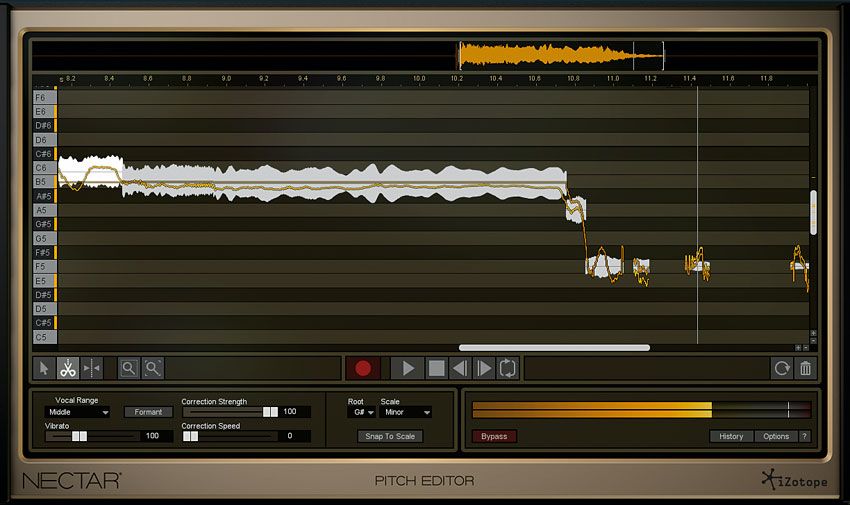Screen dimensions: 850x505
Task: Toggle the red Bypass button
Action: [494, 436]
